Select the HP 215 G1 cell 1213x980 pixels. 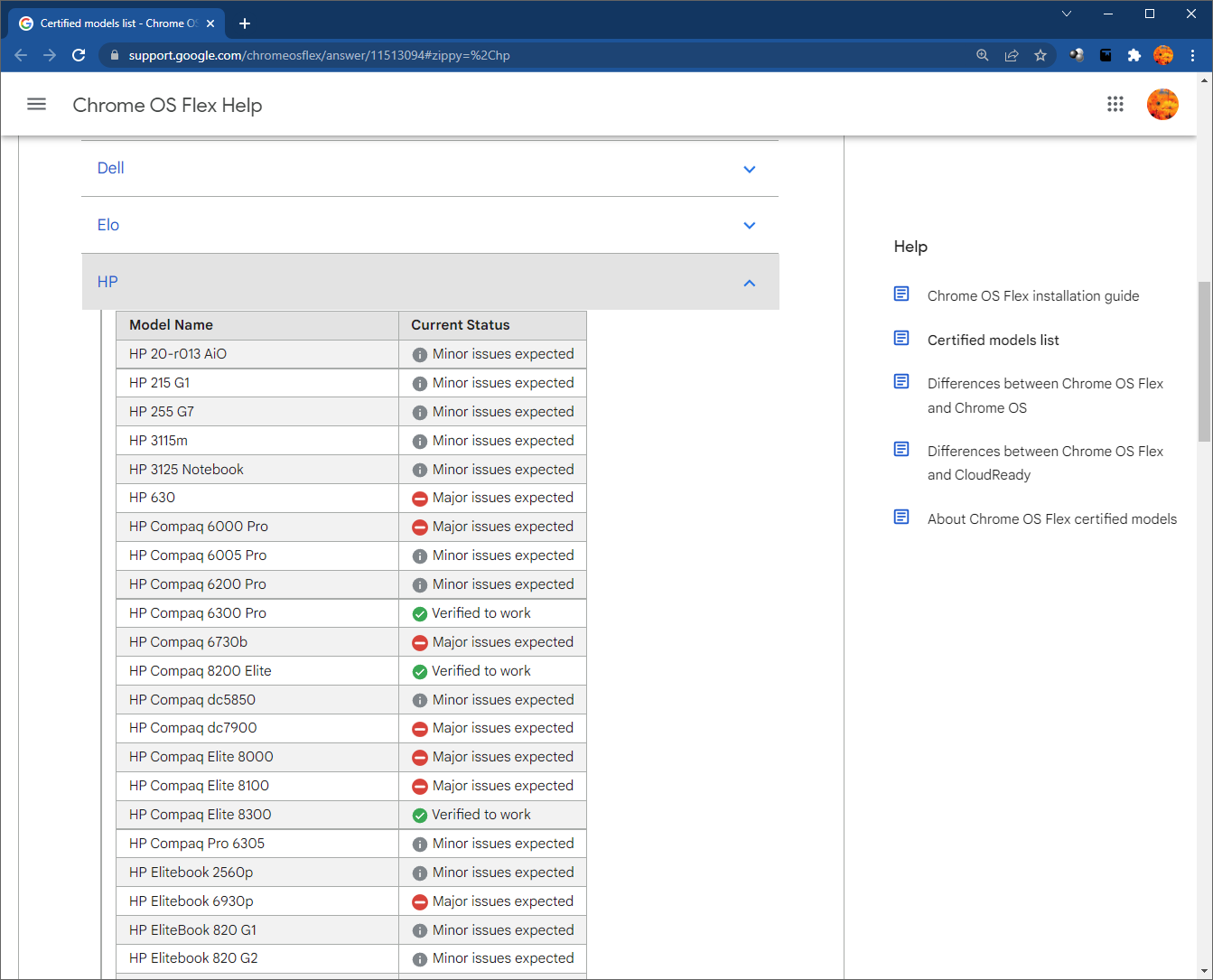pyautogui.click(x=257, y=383)
